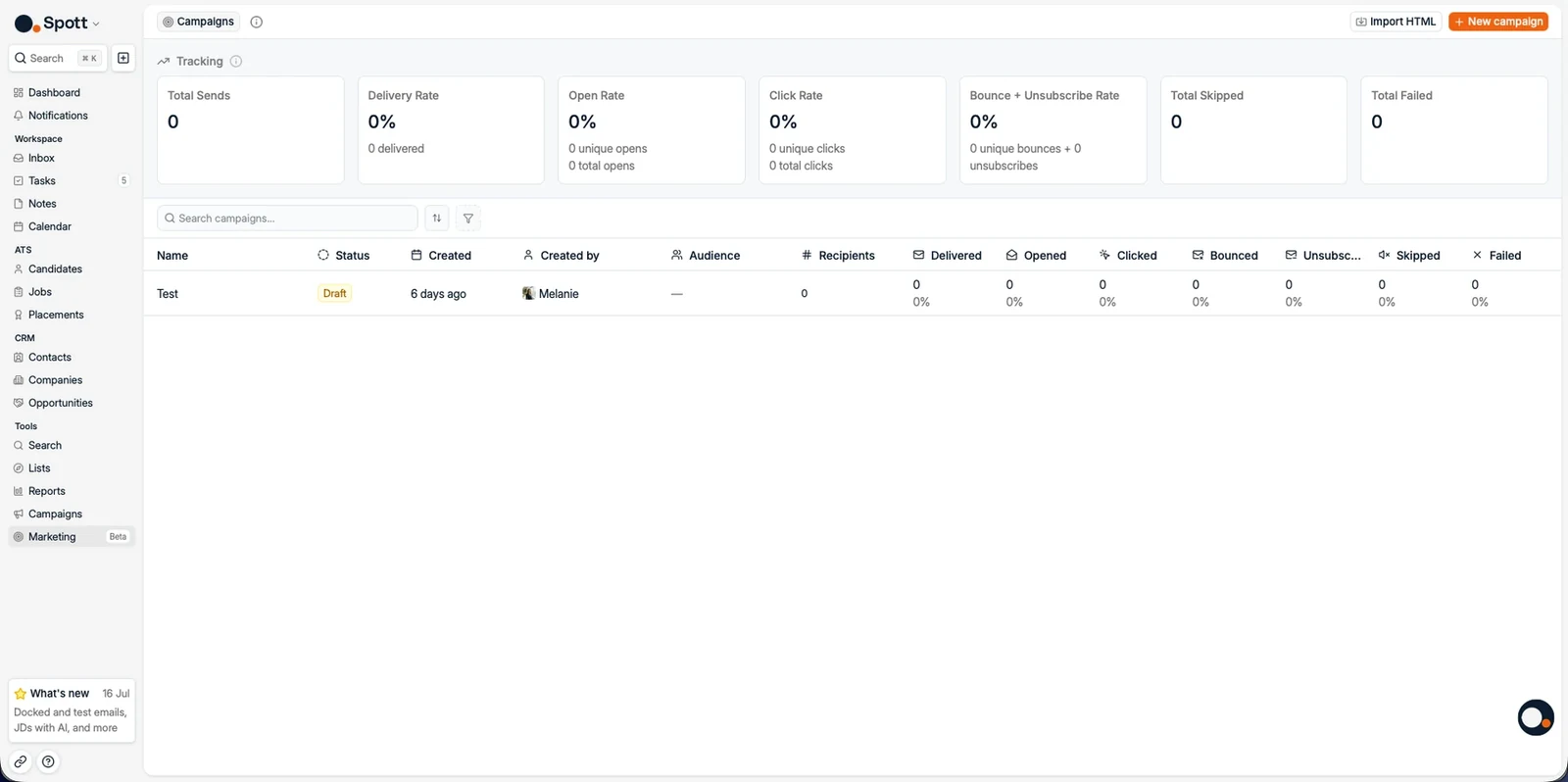This screenshot has height=782, width=1568.
Task: Click the Recipients column header
Action: pyautogui.click(x=838, y=256)
